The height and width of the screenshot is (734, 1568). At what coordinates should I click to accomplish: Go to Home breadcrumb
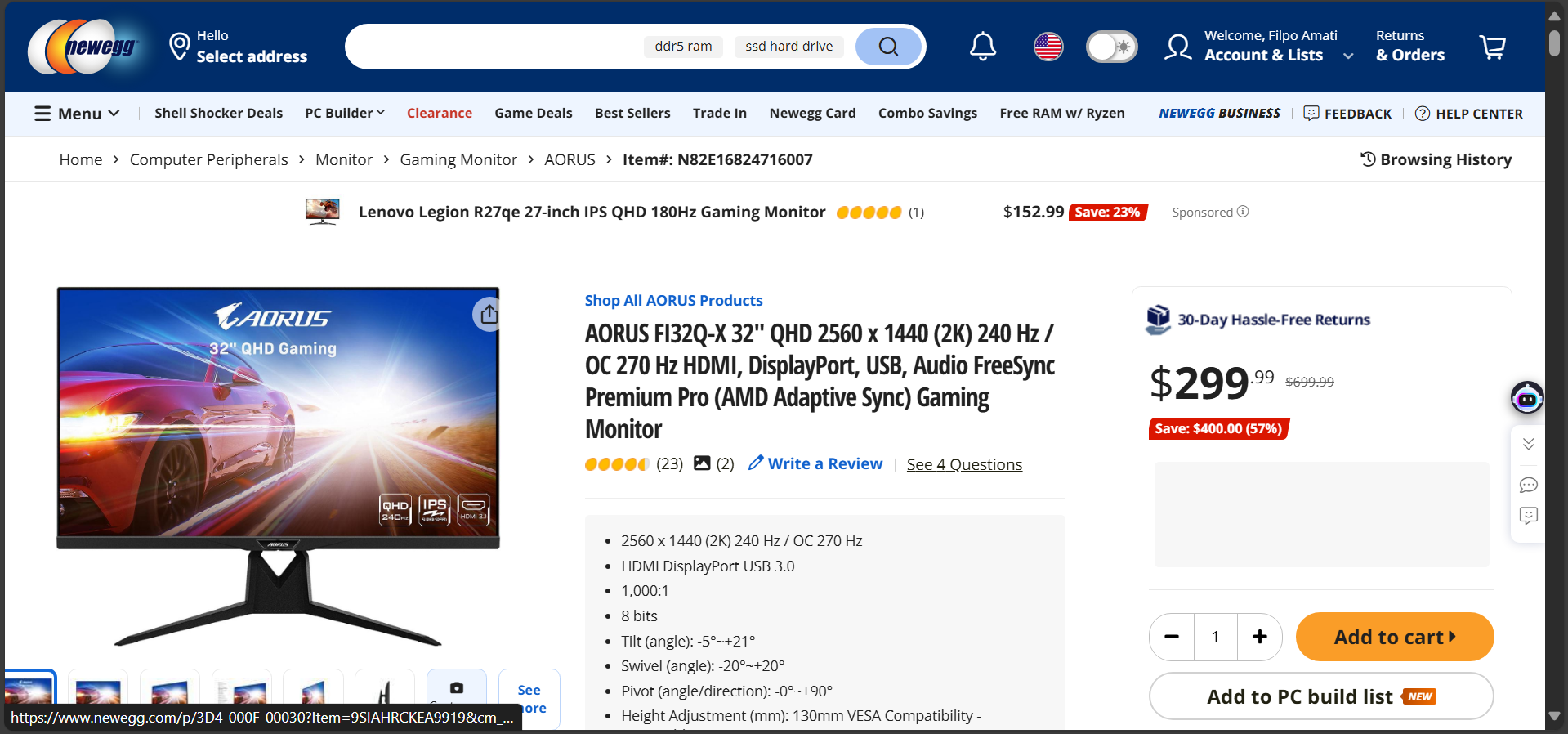(x=81, y=159)
